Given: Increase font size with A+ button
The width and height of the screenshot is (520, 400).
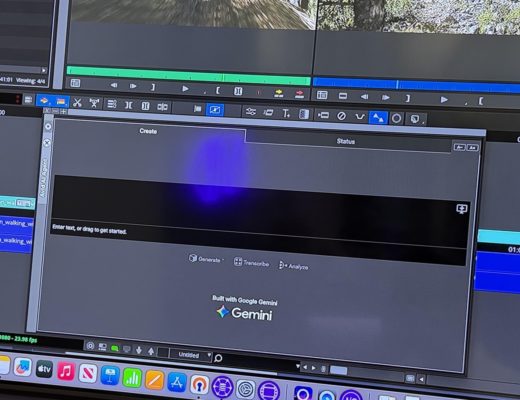Looking at the screenshot, I should [x=472, y=148].
